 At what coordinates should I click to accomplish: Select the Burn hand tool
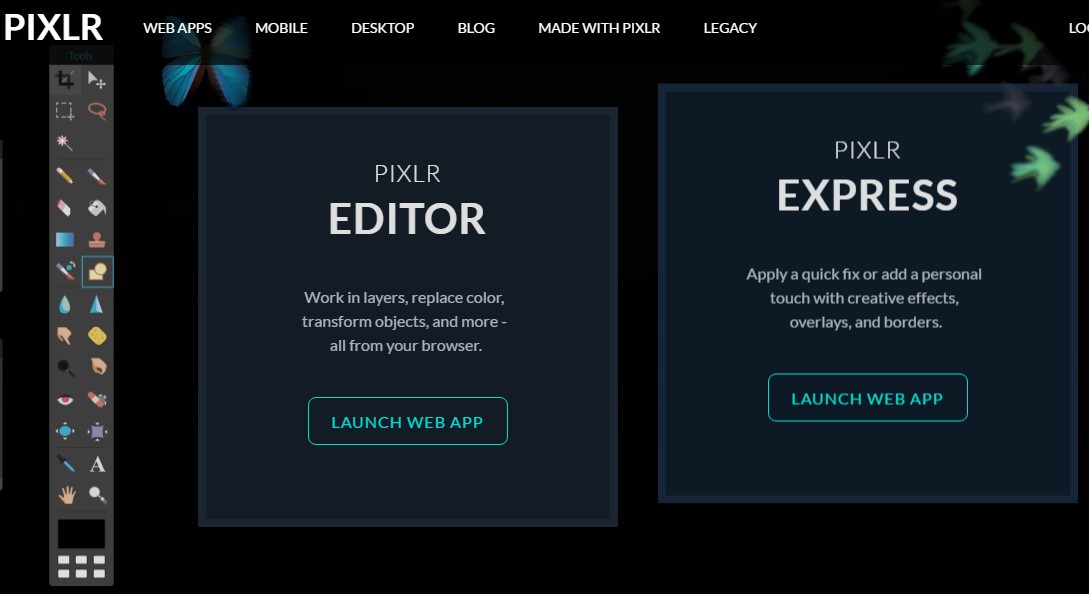pyautogui.click(x=97, y=367)
